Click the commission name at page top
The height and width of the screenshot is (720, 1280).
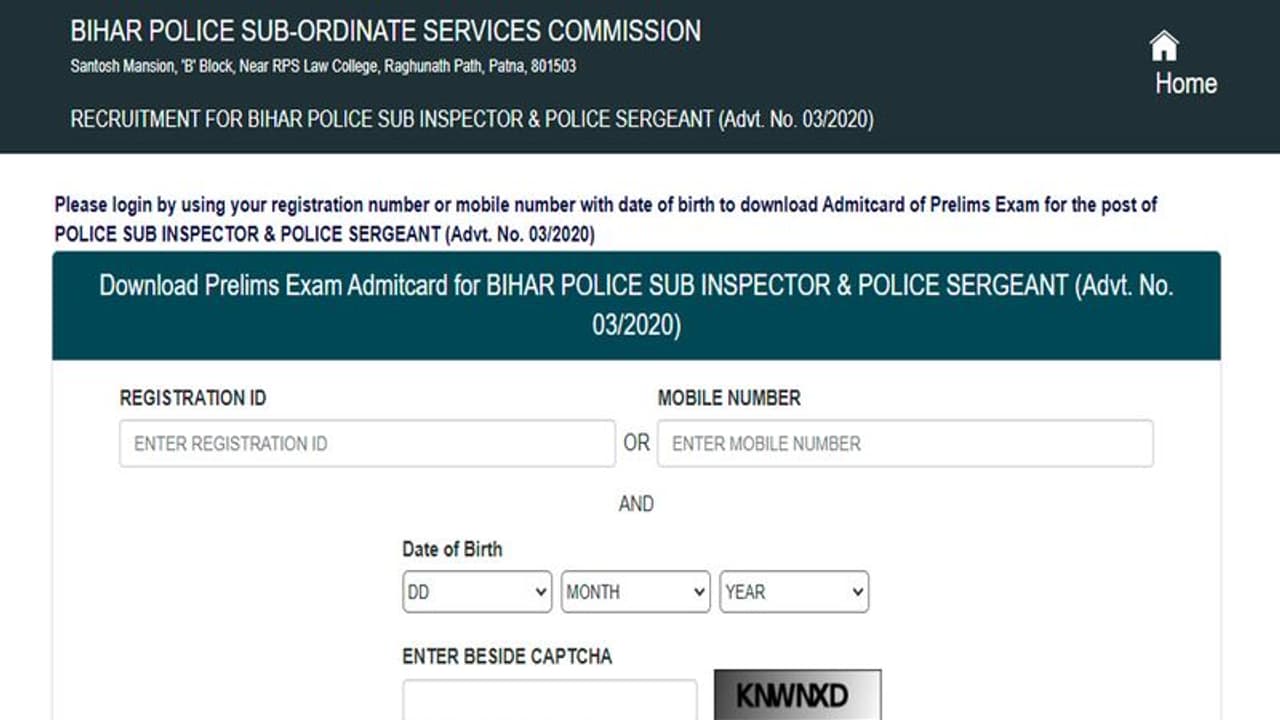pos(384,30)
